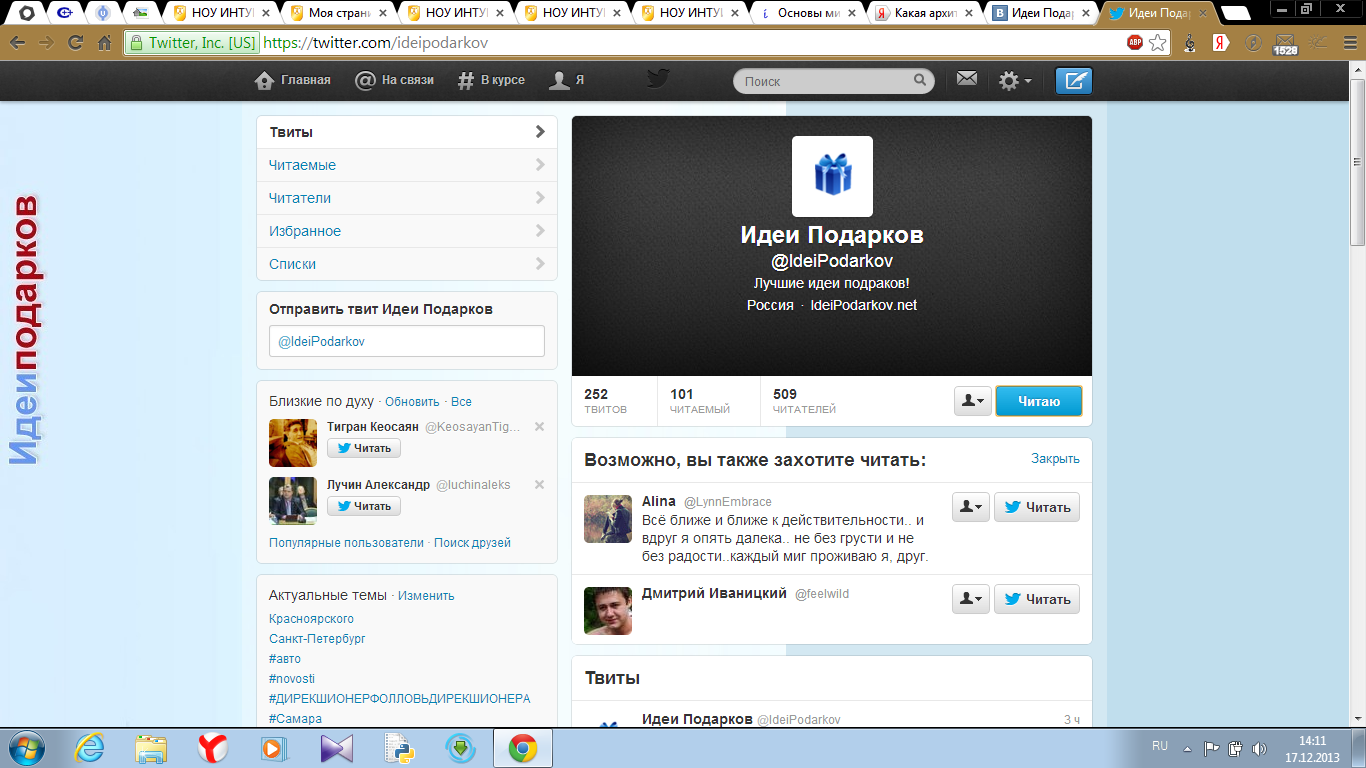Open the Python taskbar icon

[398, 748]
